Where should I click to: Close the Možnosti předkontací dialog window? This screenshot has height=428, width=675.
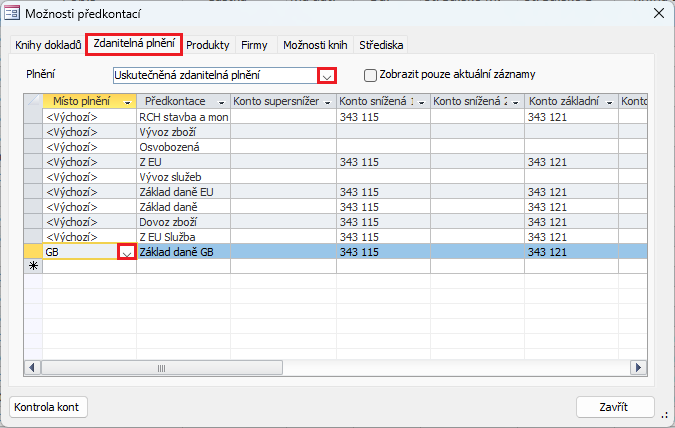[657, 13]
